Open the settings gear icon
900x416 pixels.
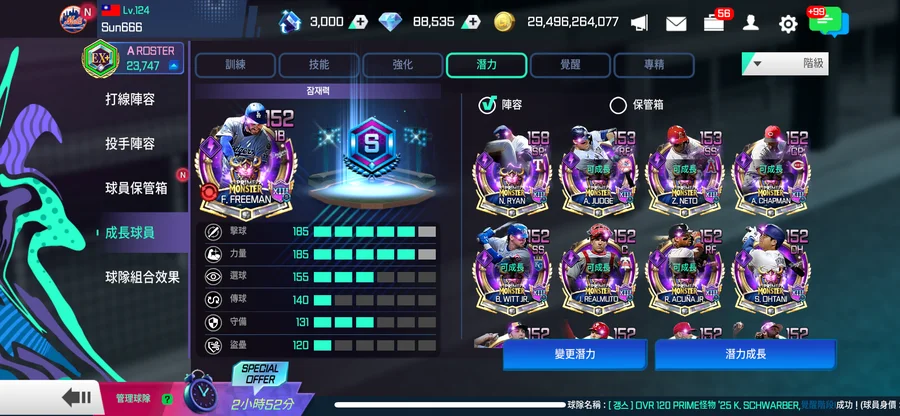788,24
